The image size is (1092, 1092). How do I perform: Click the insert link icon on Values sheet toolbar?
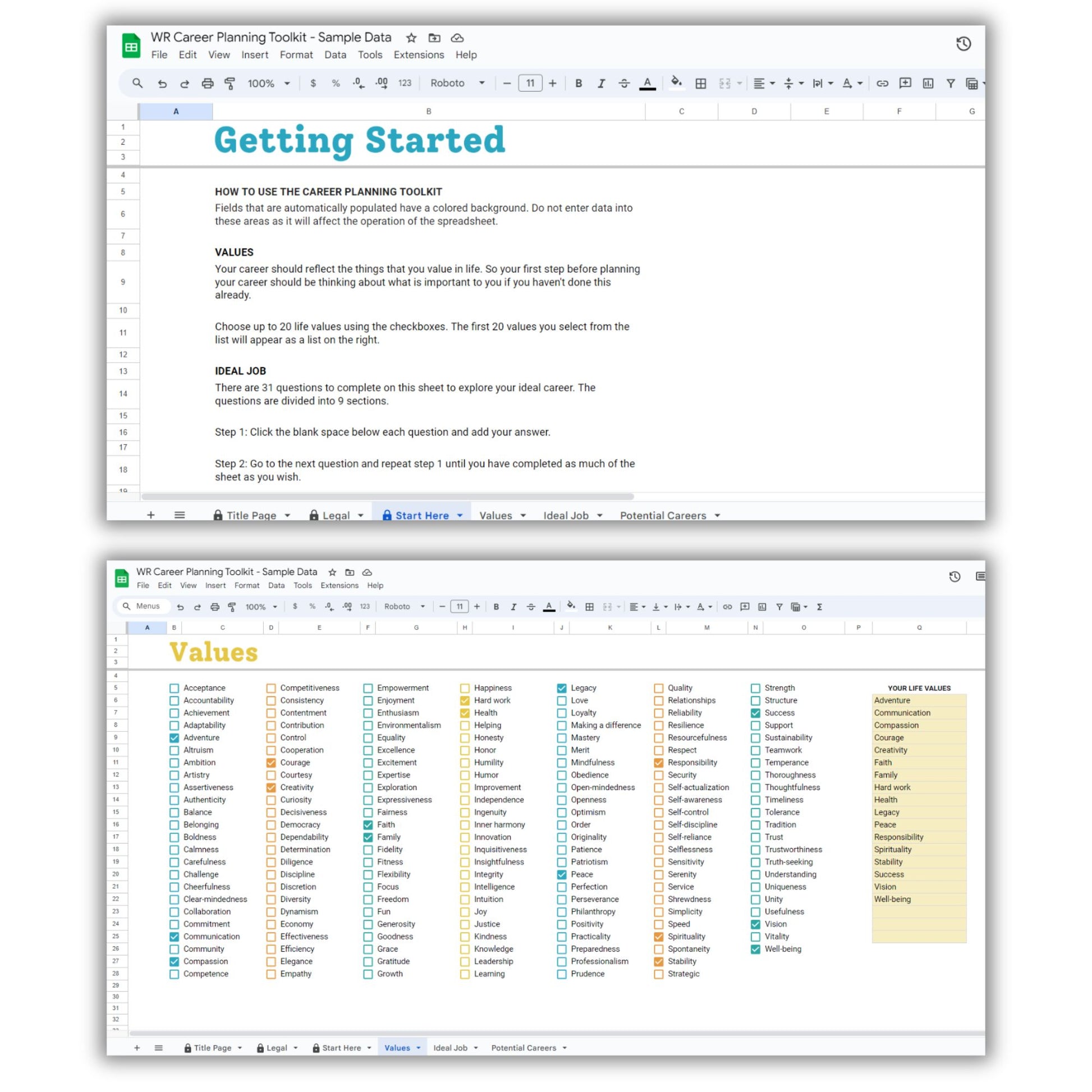(727, 607)
